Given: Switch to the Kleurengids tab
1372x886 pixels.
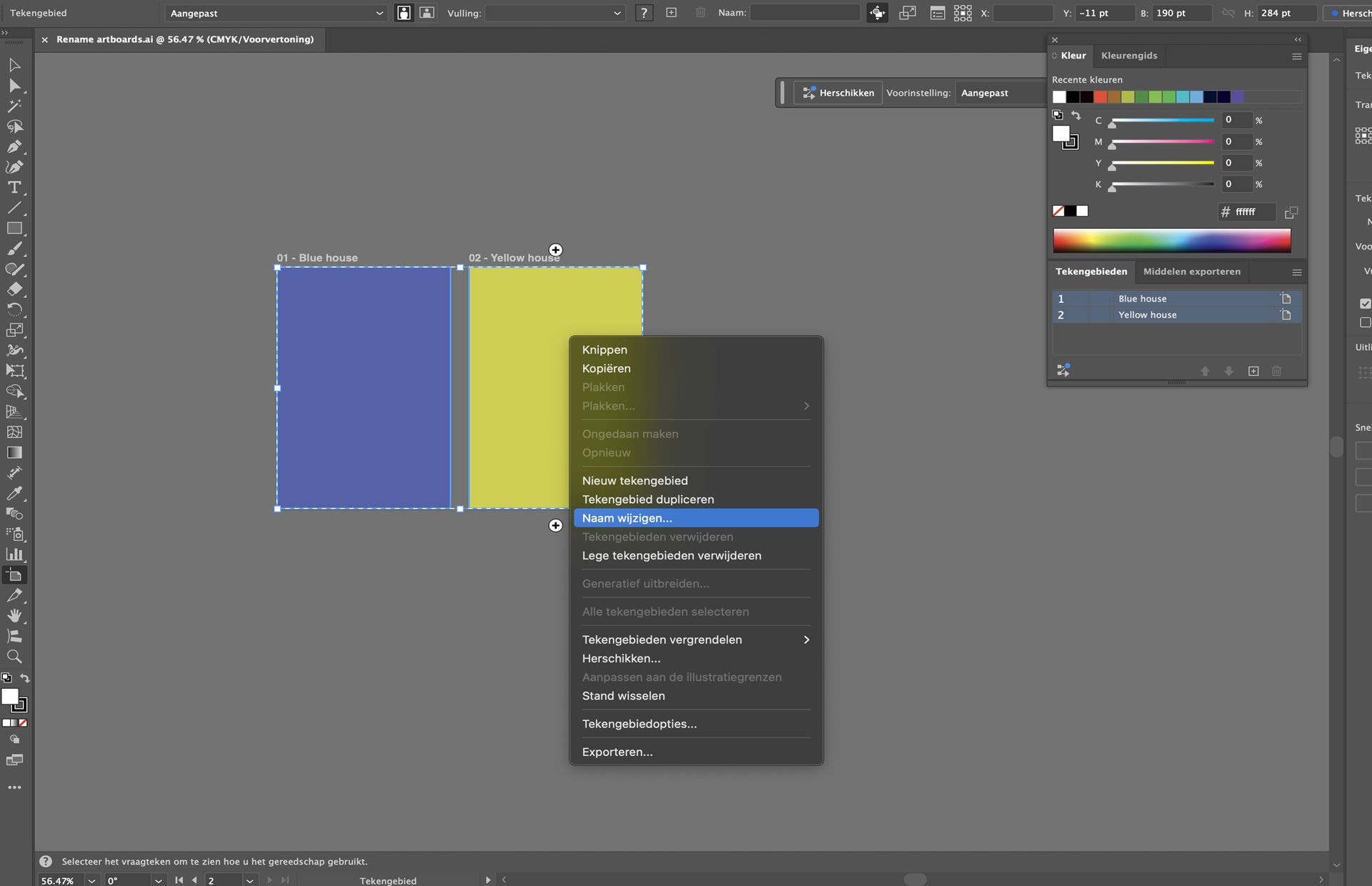Looking at the screenshot, I should pos(1129,55).
